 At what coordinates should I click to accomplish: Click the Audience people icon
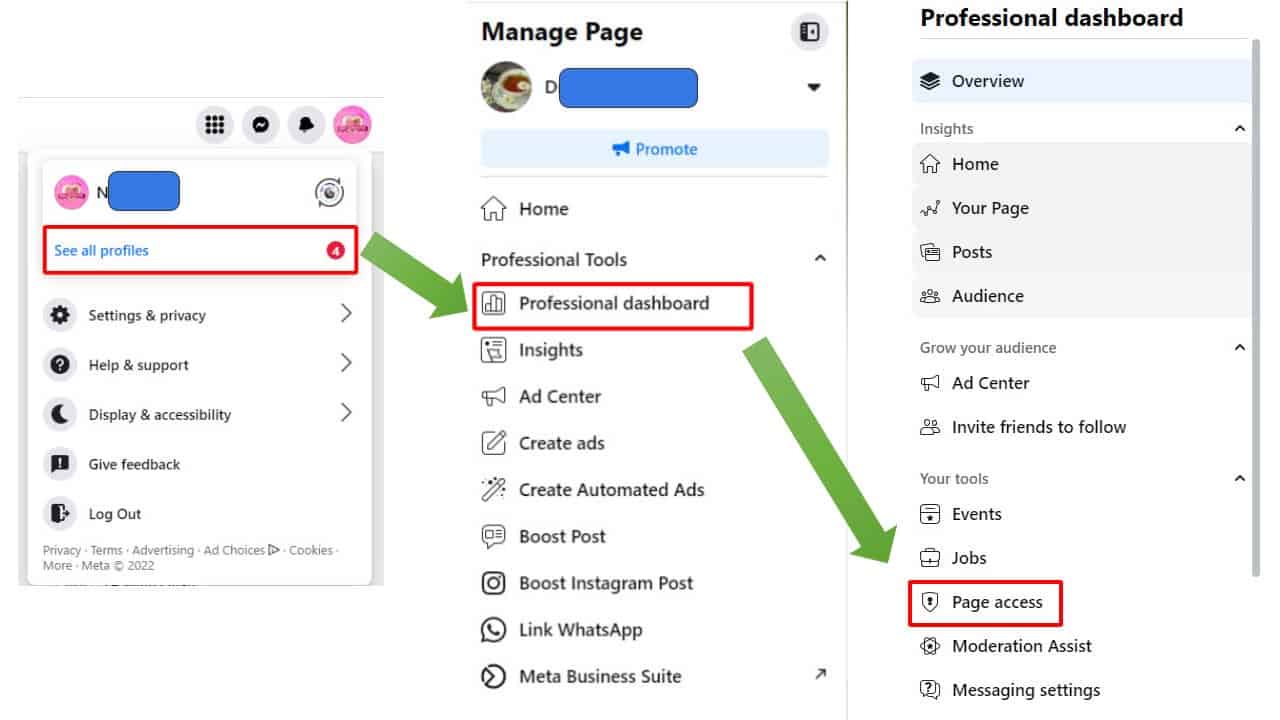(x=930, y=296)
